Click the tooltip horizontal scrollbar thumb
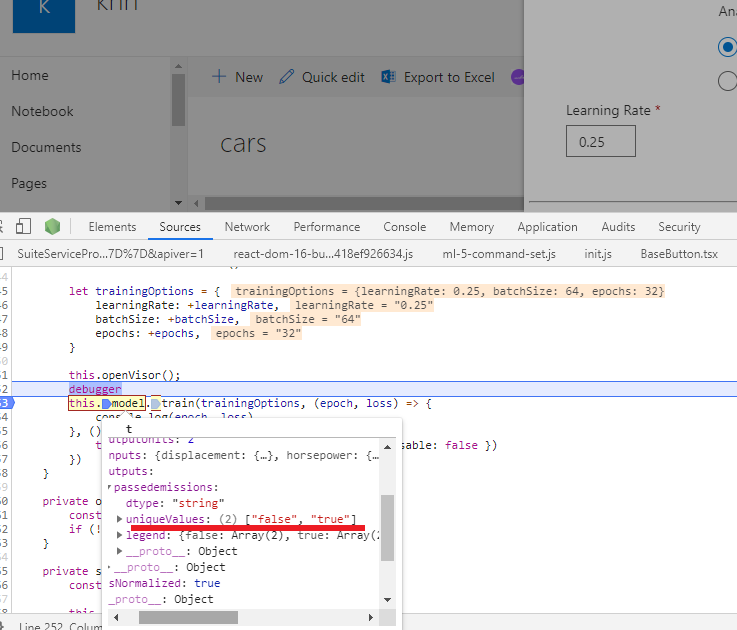The height and width of the screenshot is (630, 737). point(188,617)
